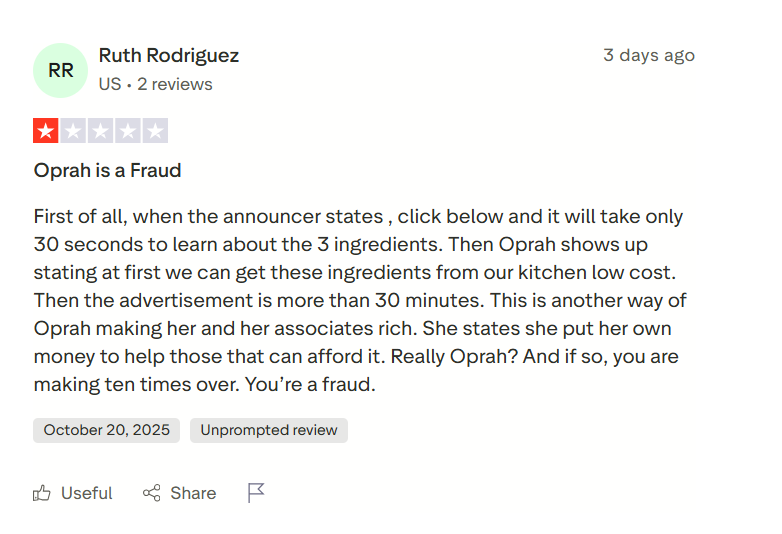Screen dimensions: 782x534
Task: Click the '2 reviews' count text
Action: pyautogui.click(x=175, y=84)
